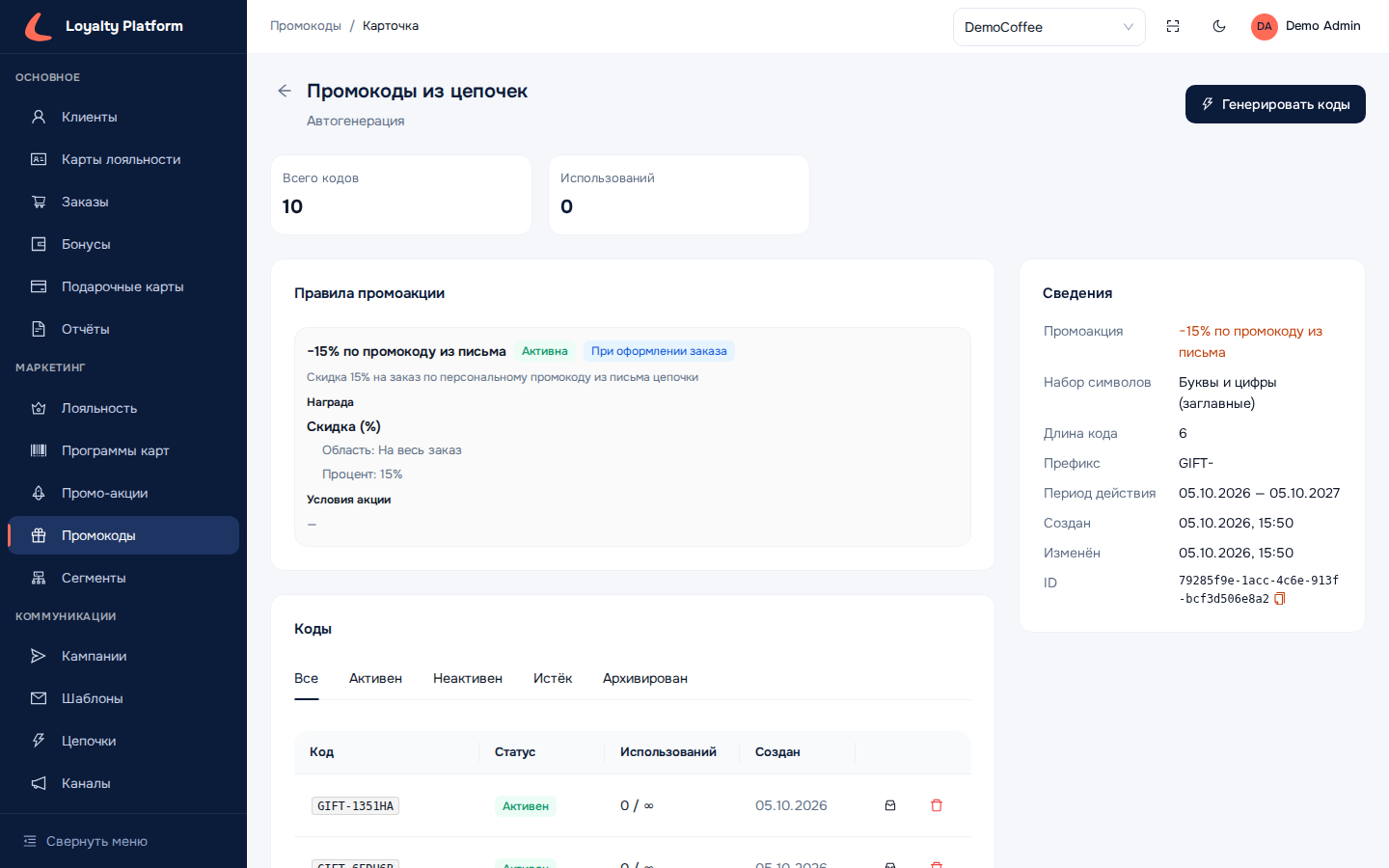
Task: Delete the GIFT-1351HA code
Action: point(937,805)
